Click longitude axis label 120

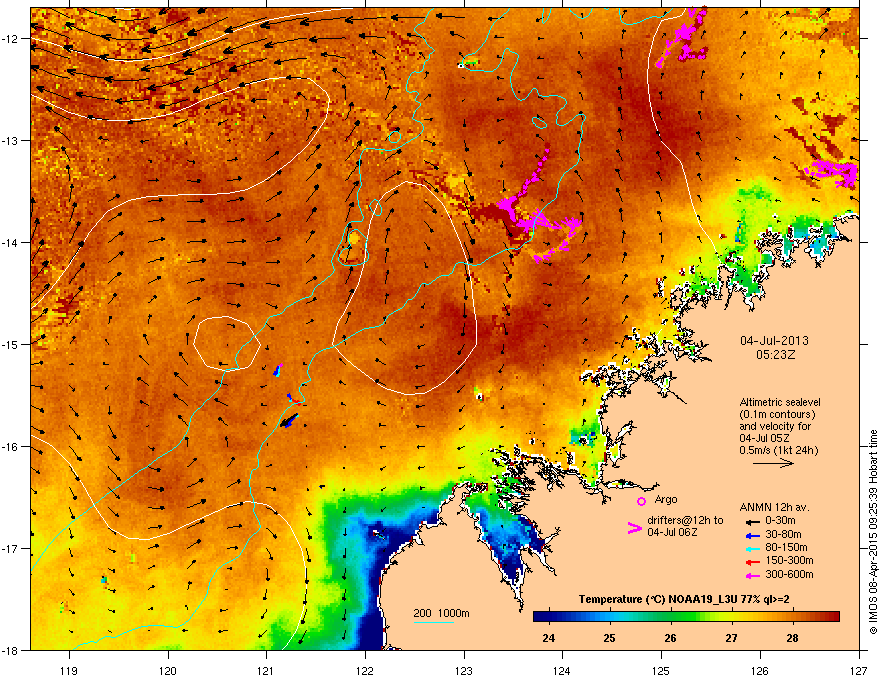pos(168,670)
